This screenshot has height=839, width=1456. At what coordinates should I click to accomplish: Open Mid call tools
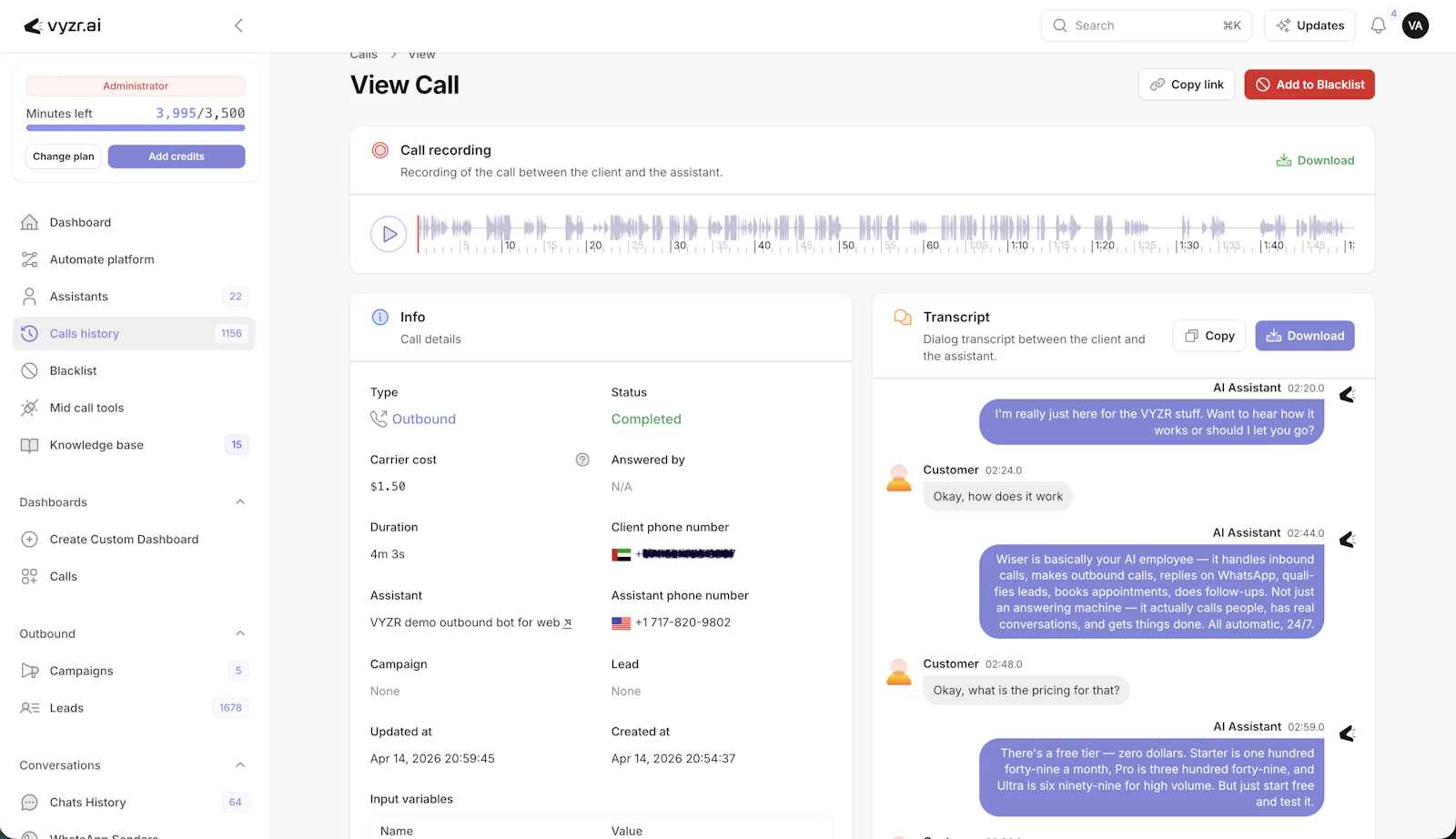[134, 408]
